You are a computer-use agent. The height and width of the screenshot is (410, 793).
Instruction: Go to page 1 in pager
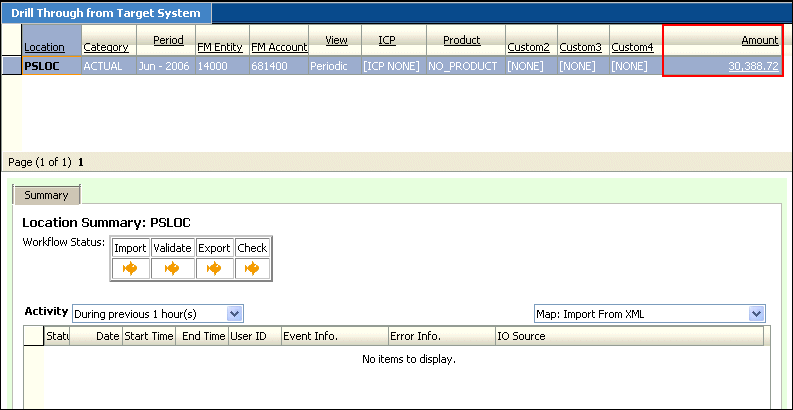(x=81, y=163)
